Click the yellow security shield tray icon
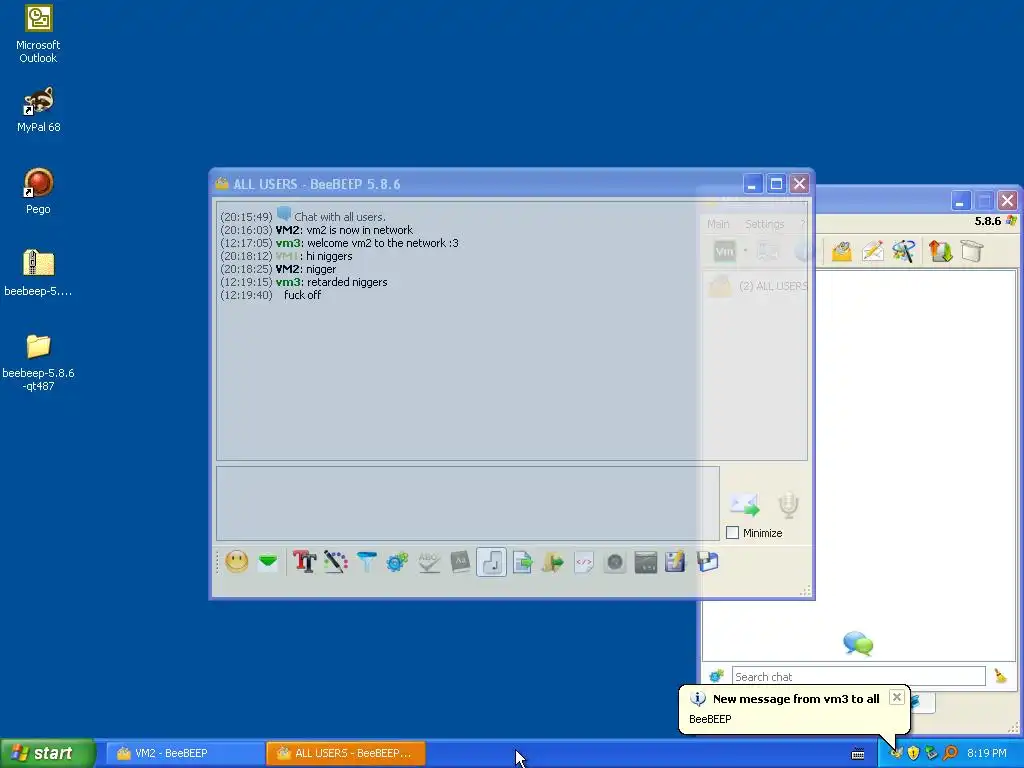 914,753
